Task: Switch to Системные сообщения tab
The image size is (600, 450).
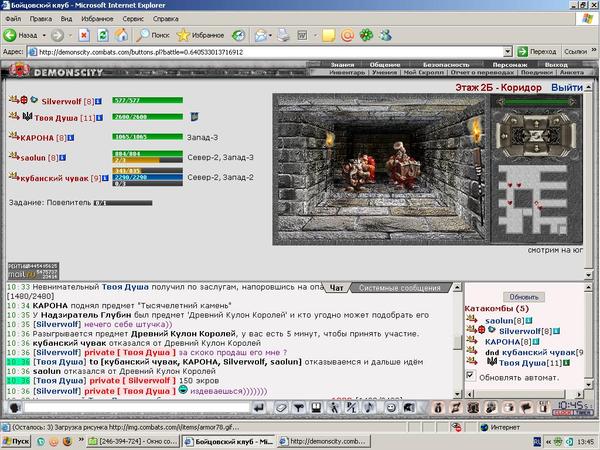Action: coord(400,288)
